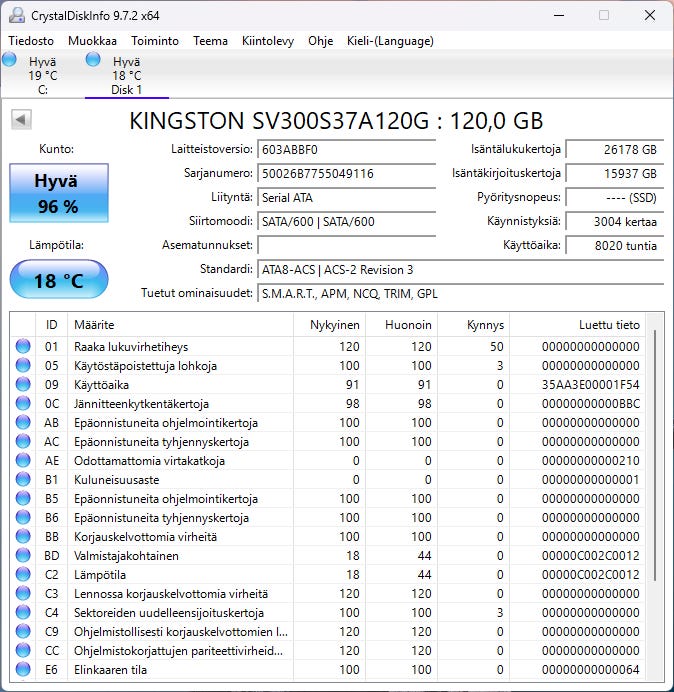Click the Huonoin column header
Image resolution: width=674 pixels, height=692 pixels.
pyautogui.click(x=402, y=325)
